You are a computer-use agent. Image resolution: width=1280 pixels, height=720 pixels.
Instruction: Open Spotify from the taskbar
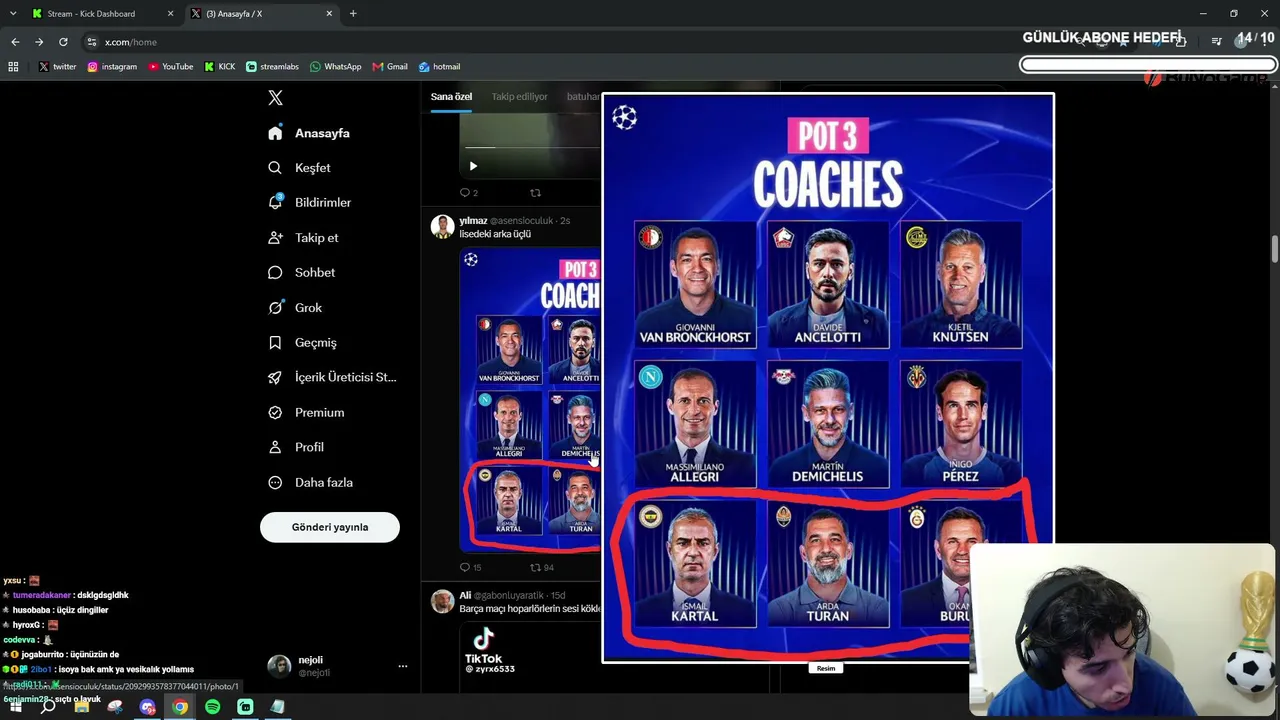click(213, 707)
